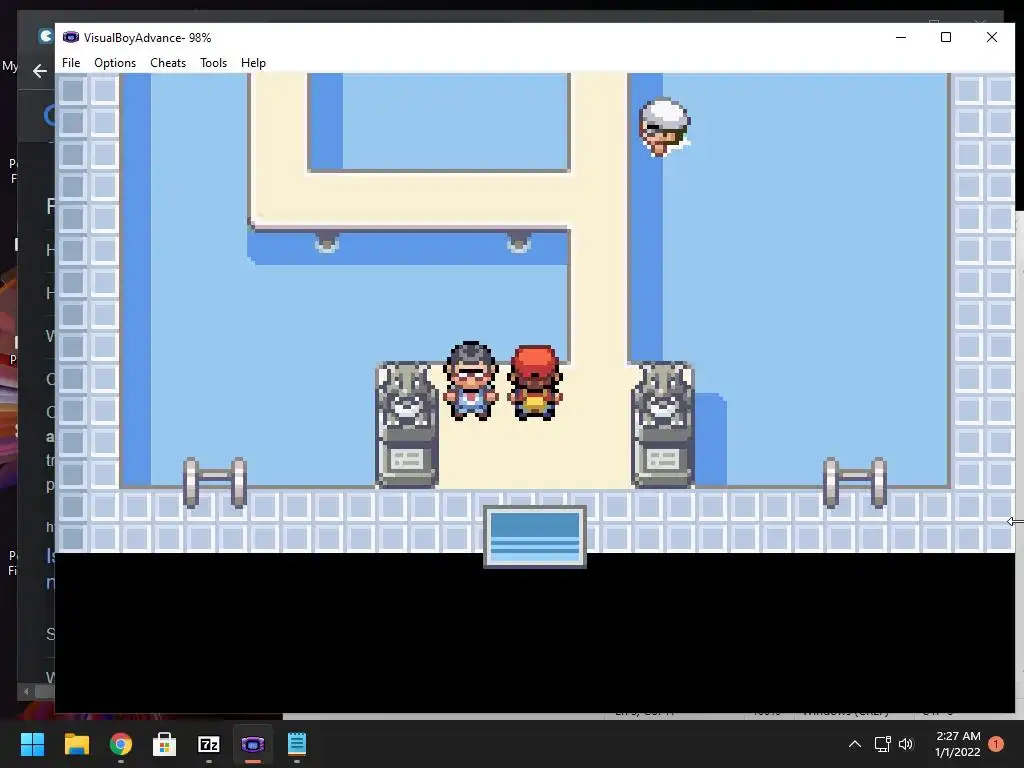1024x768 pixels.
Task: Click the volume speaker tray icon
Action: point(906,744)
